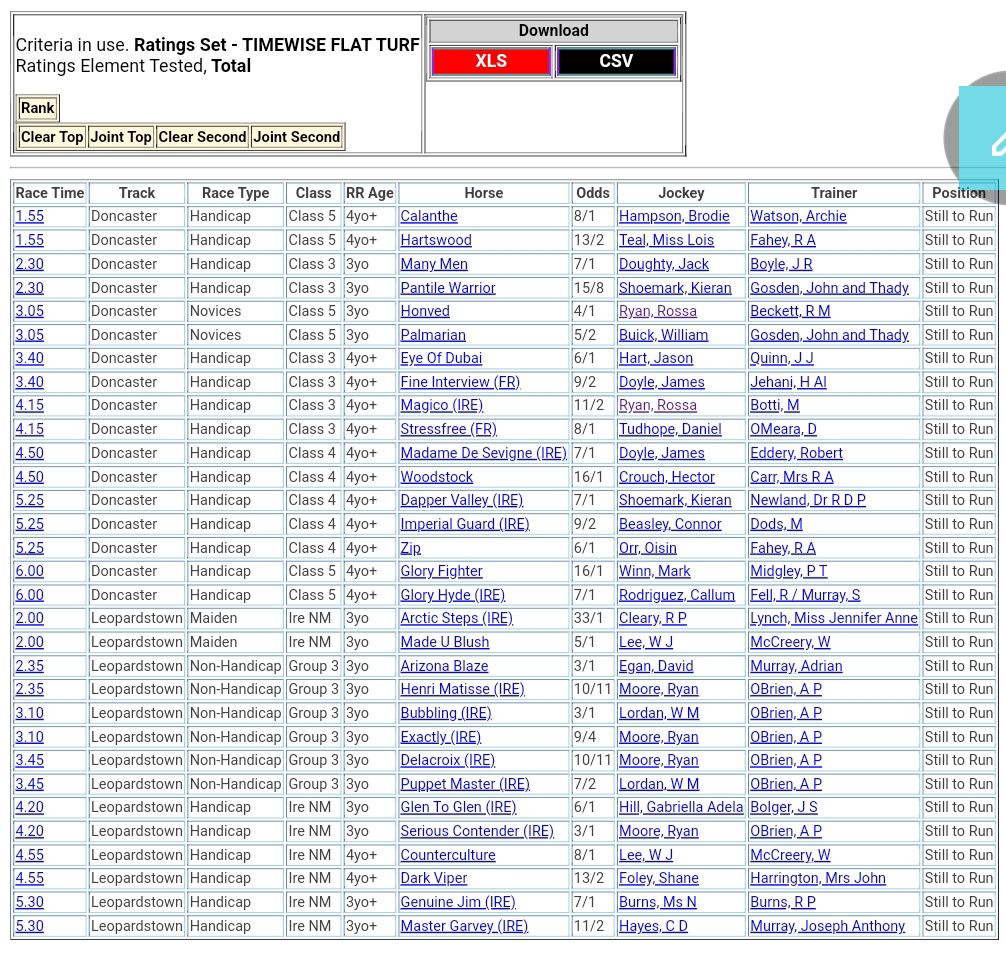View jockey Hampson, Brodie link
1006x956 pixels.
pos(674,216)
